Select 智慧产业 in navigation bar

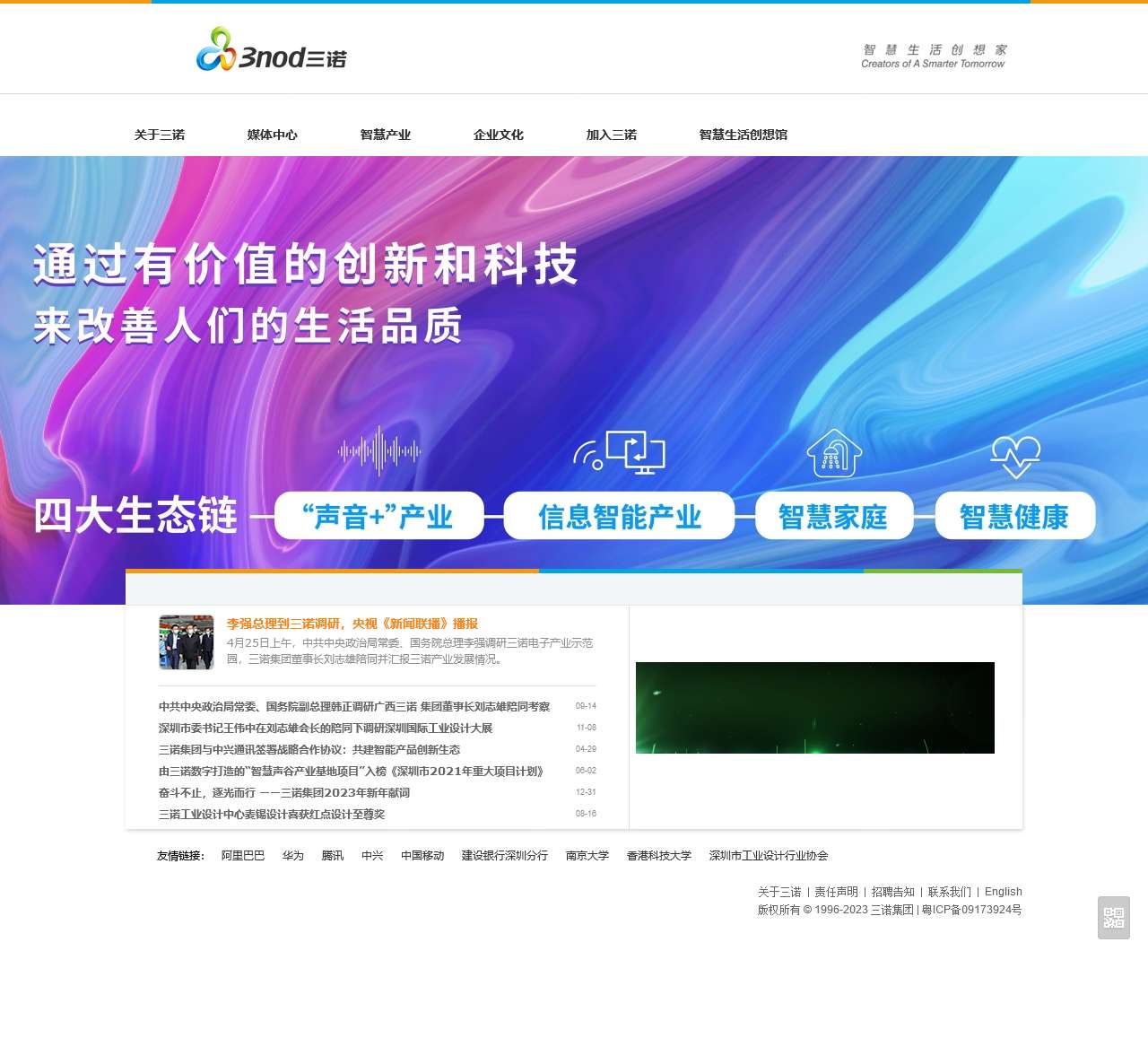pyautogui.click(x=386, y=135)
